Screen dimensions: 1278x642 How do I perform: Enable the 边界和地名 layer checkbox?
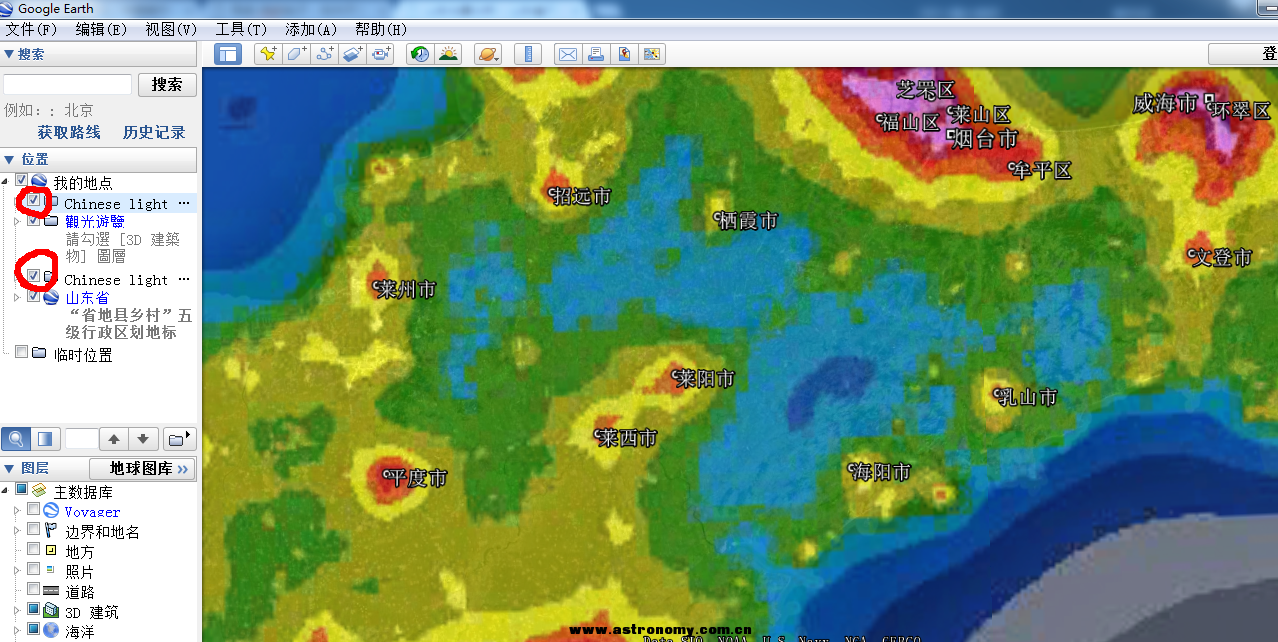34,529
